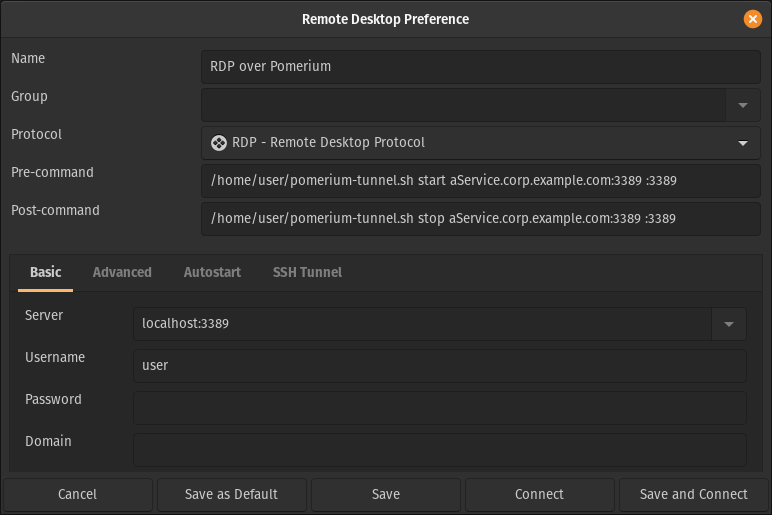Click into the Group text field
This screenshot has height=515, width=772.
pos(463,105)
